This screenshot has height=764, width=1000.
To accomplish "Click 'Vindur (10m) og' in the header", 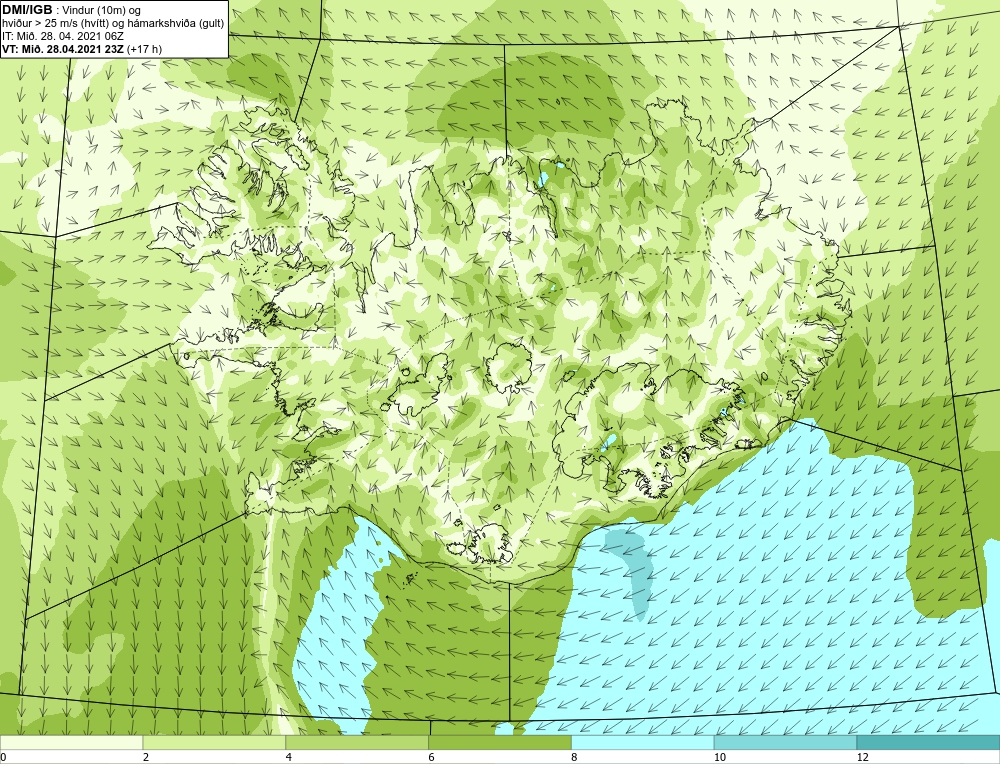I will (102, 10).
